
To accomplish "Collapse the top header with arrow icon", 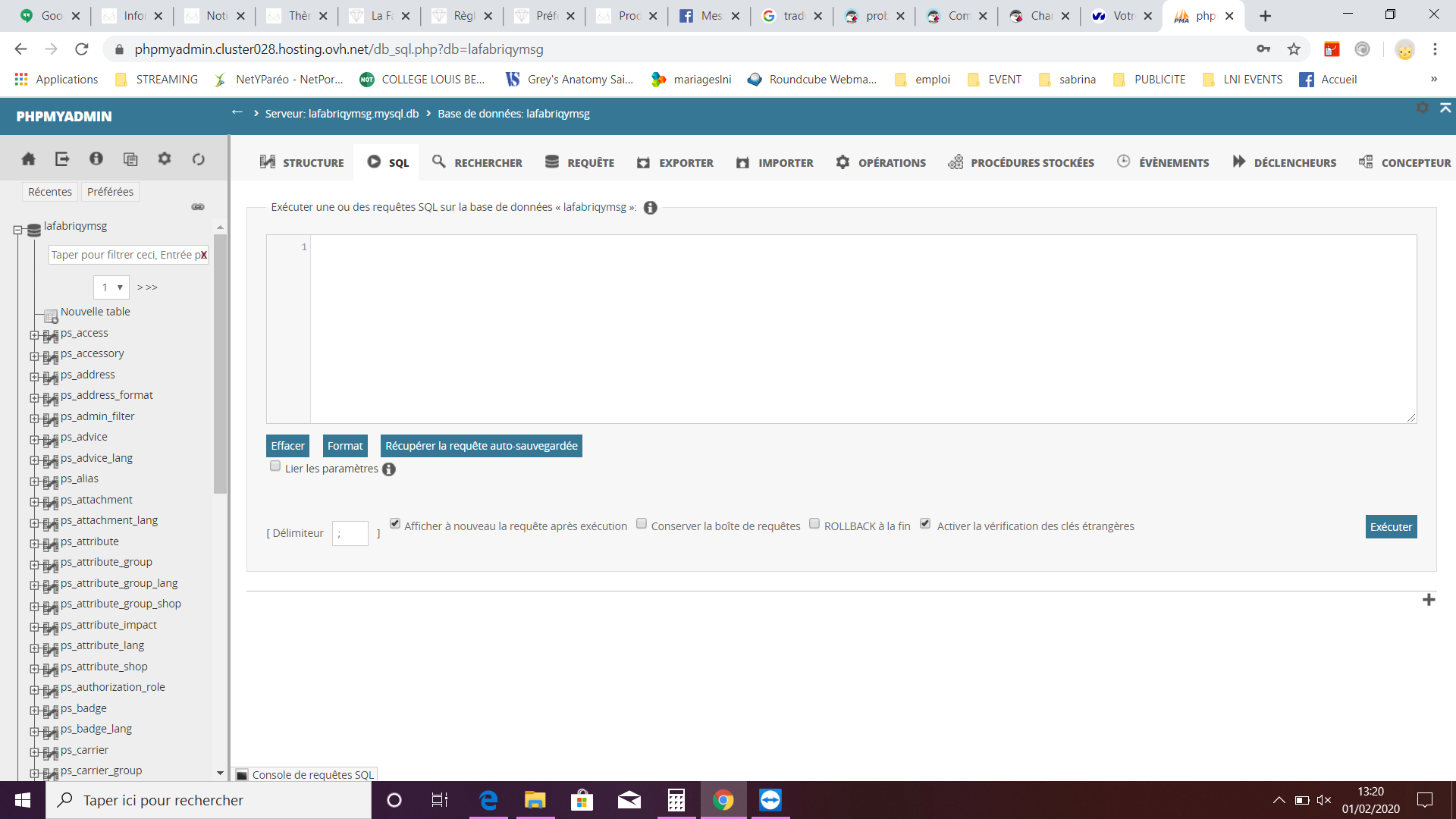I will coord(1445,108).
